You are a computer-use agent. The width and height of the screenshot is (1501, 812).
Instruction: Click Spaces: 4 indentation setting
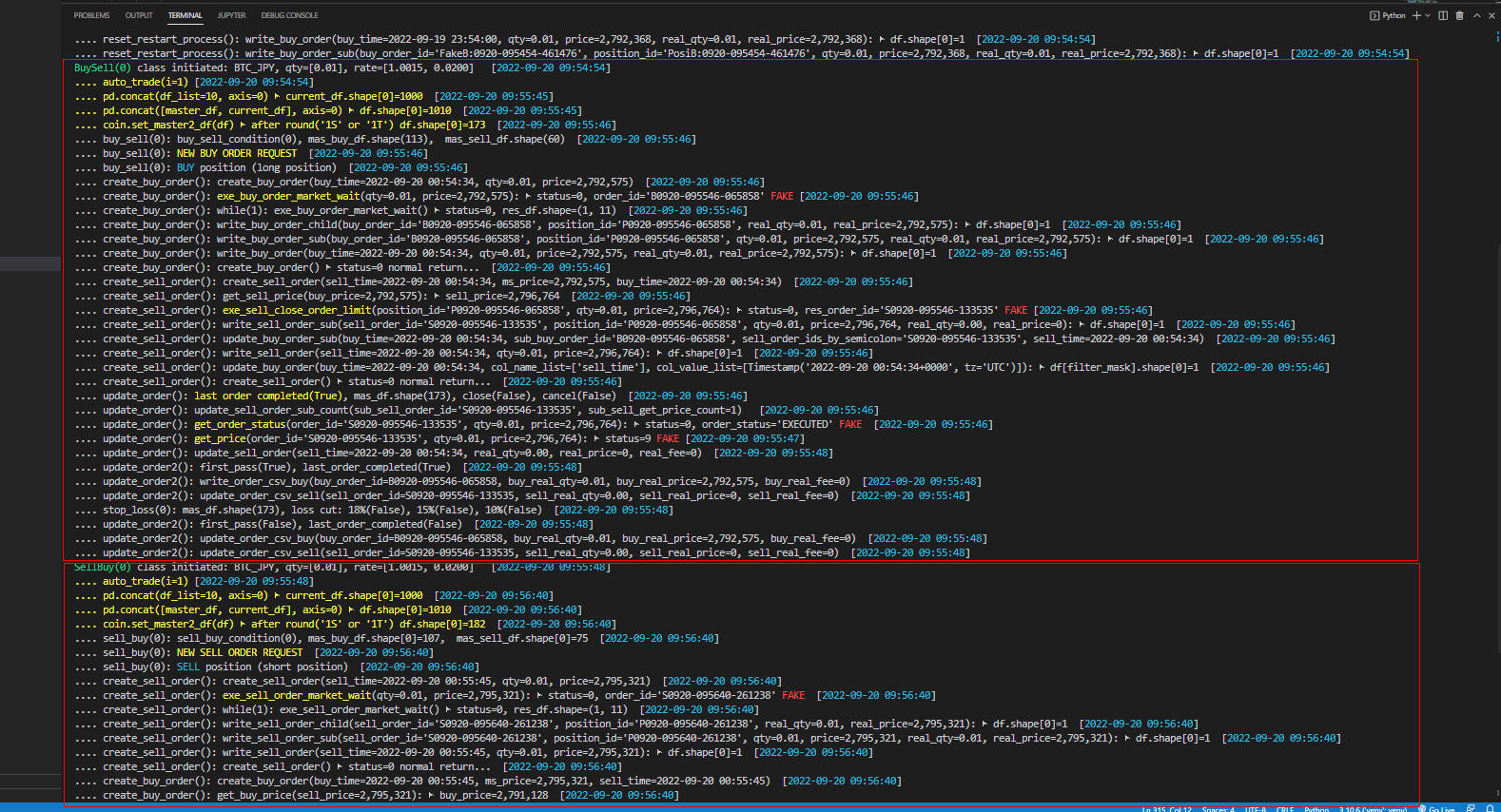tap(1218, 809)
